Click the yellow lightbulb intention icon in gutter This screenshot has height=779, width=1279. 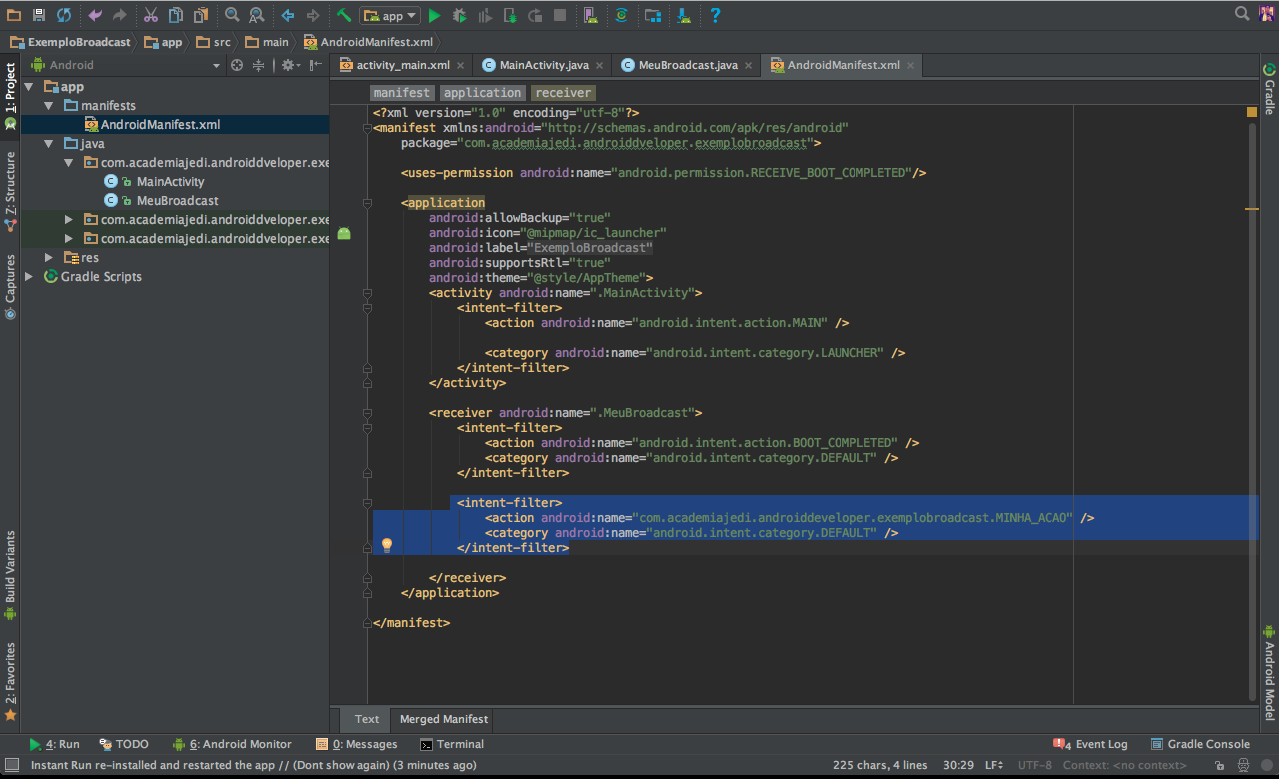[387, 545]
